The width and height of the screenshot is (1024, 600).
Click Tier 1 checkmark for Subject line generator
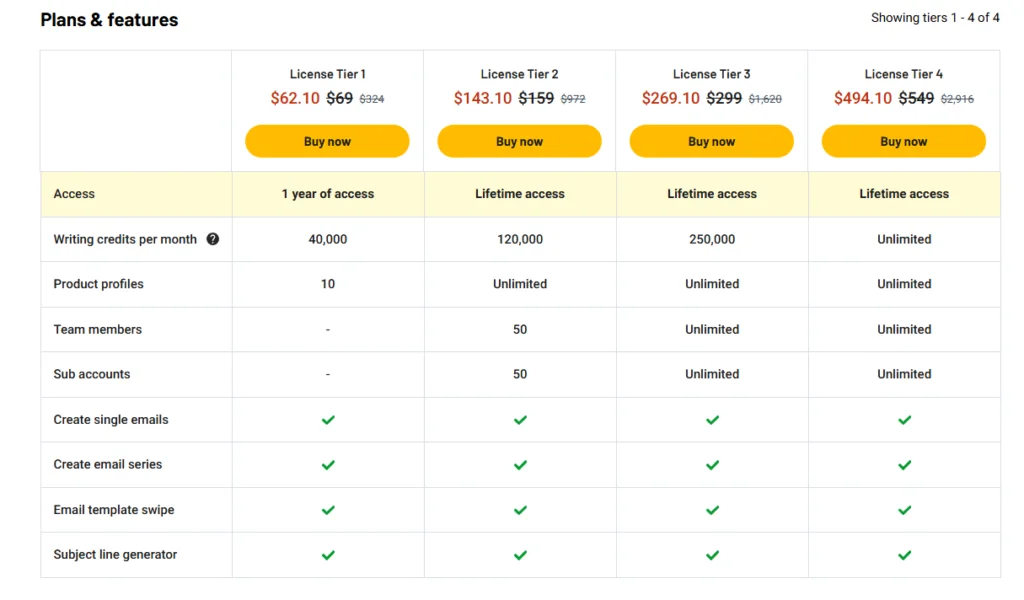(x=328, y=555)
